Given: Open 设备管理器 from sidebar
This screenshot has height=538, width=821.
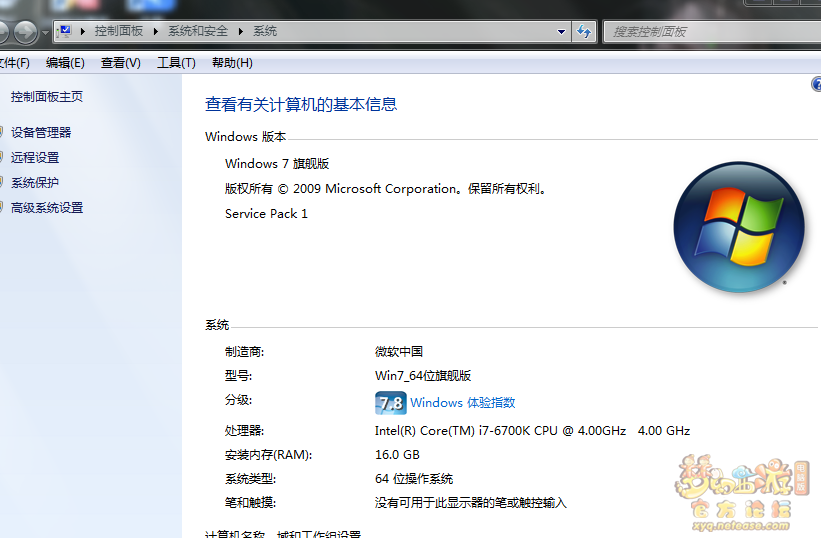Looking at the screenshot, I should click(x=41, y=132).
